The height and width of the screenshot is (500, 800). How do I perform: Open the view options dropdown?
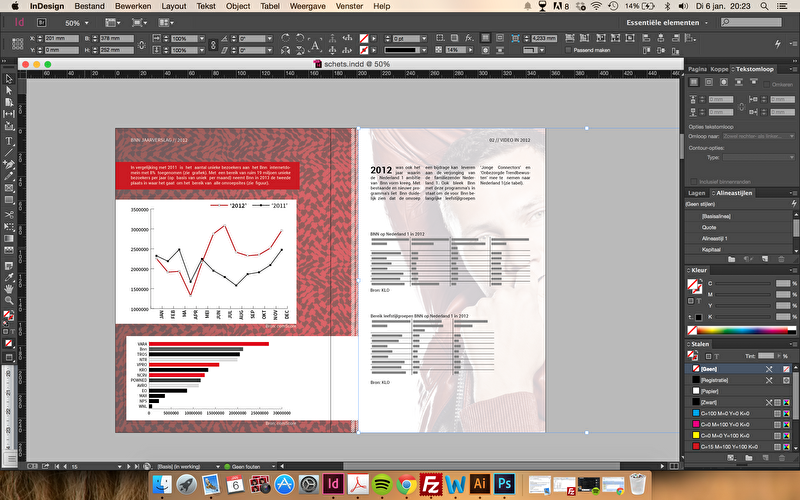112,22
